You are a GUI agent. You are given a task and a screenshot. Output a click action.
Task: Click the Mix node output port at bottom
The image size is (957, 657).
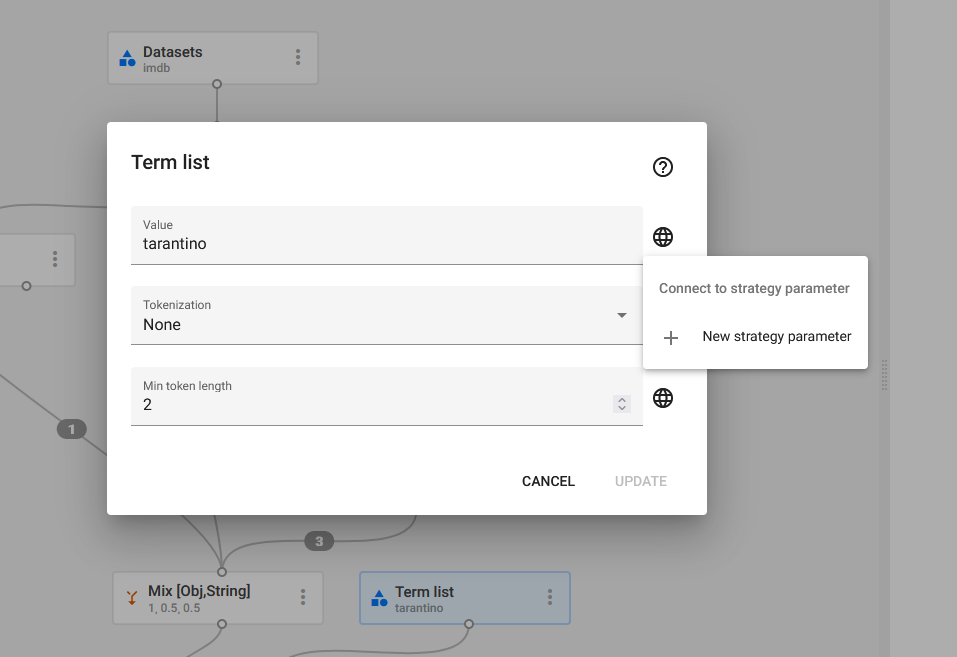point(222,624)
